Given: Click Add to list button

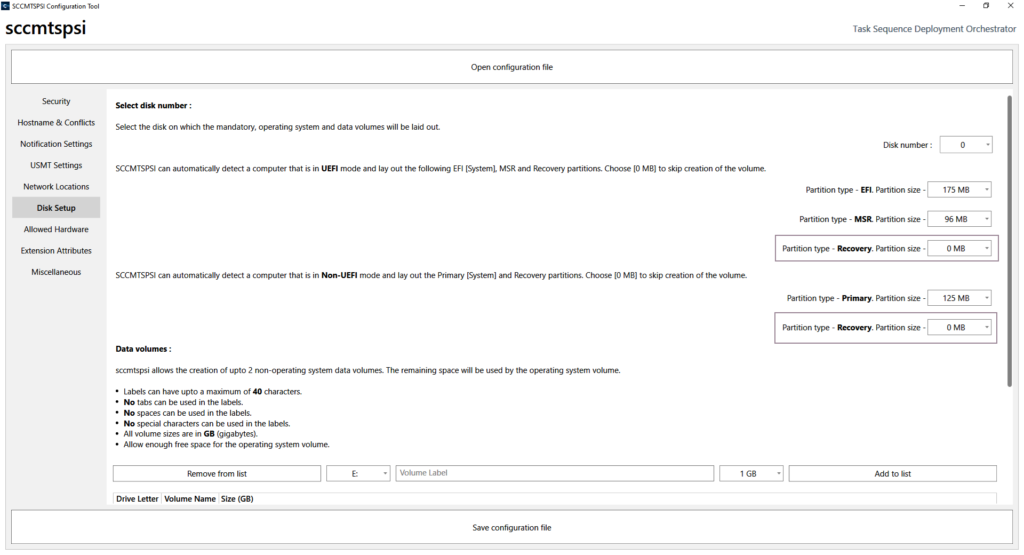Looking at the screenshot, I should pos(892,474).
